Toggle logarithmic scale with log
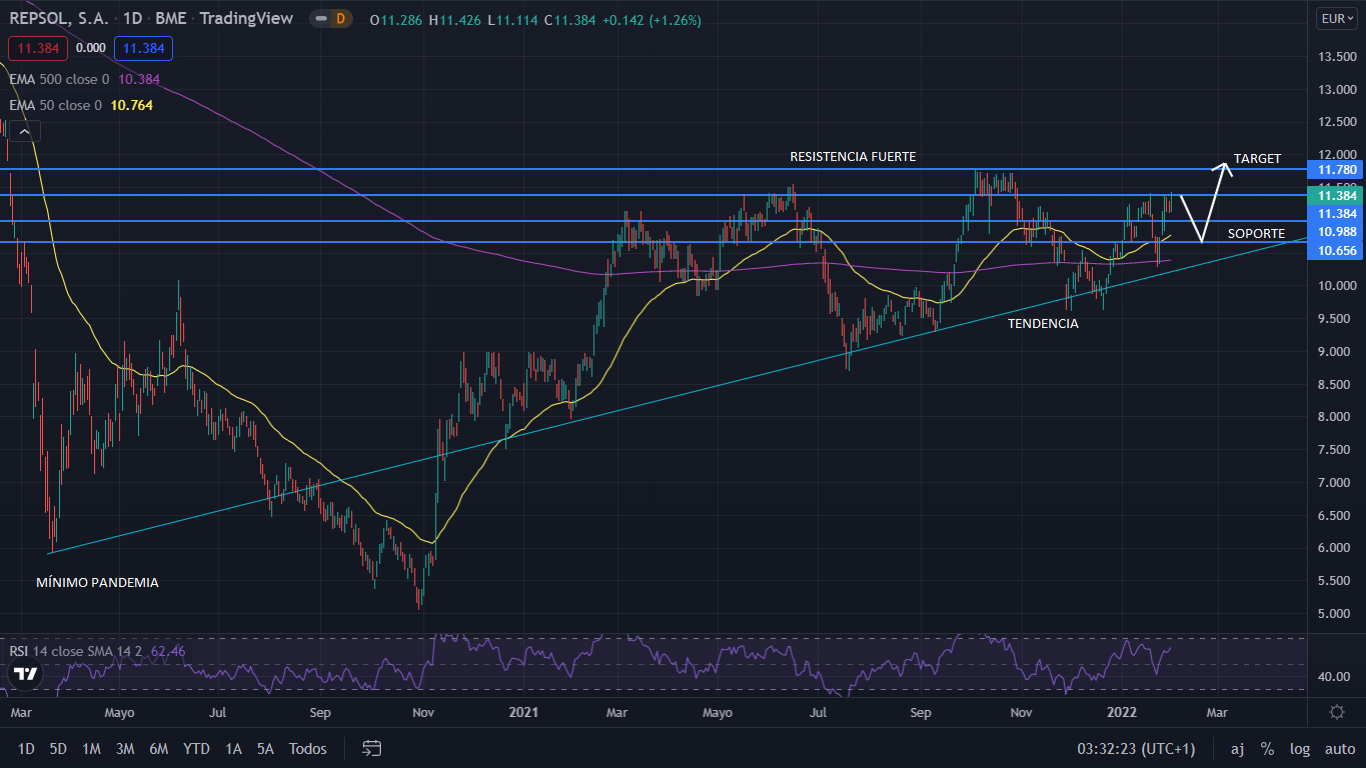Image resolution: width=1366 pixels, height=768 pixels. (1299, 749)
